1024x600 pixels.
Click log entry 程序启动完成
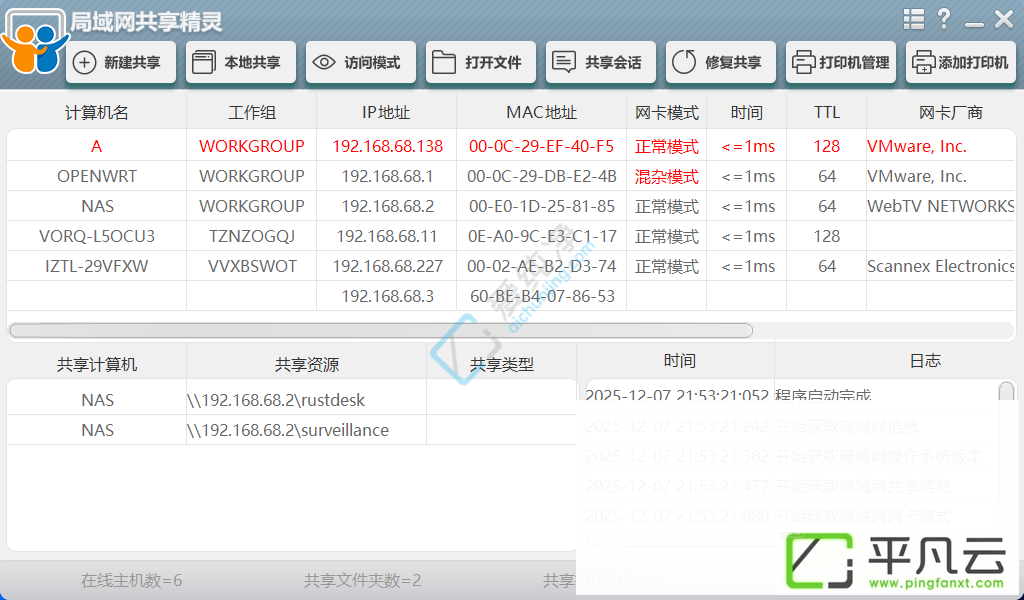point(823,396)
